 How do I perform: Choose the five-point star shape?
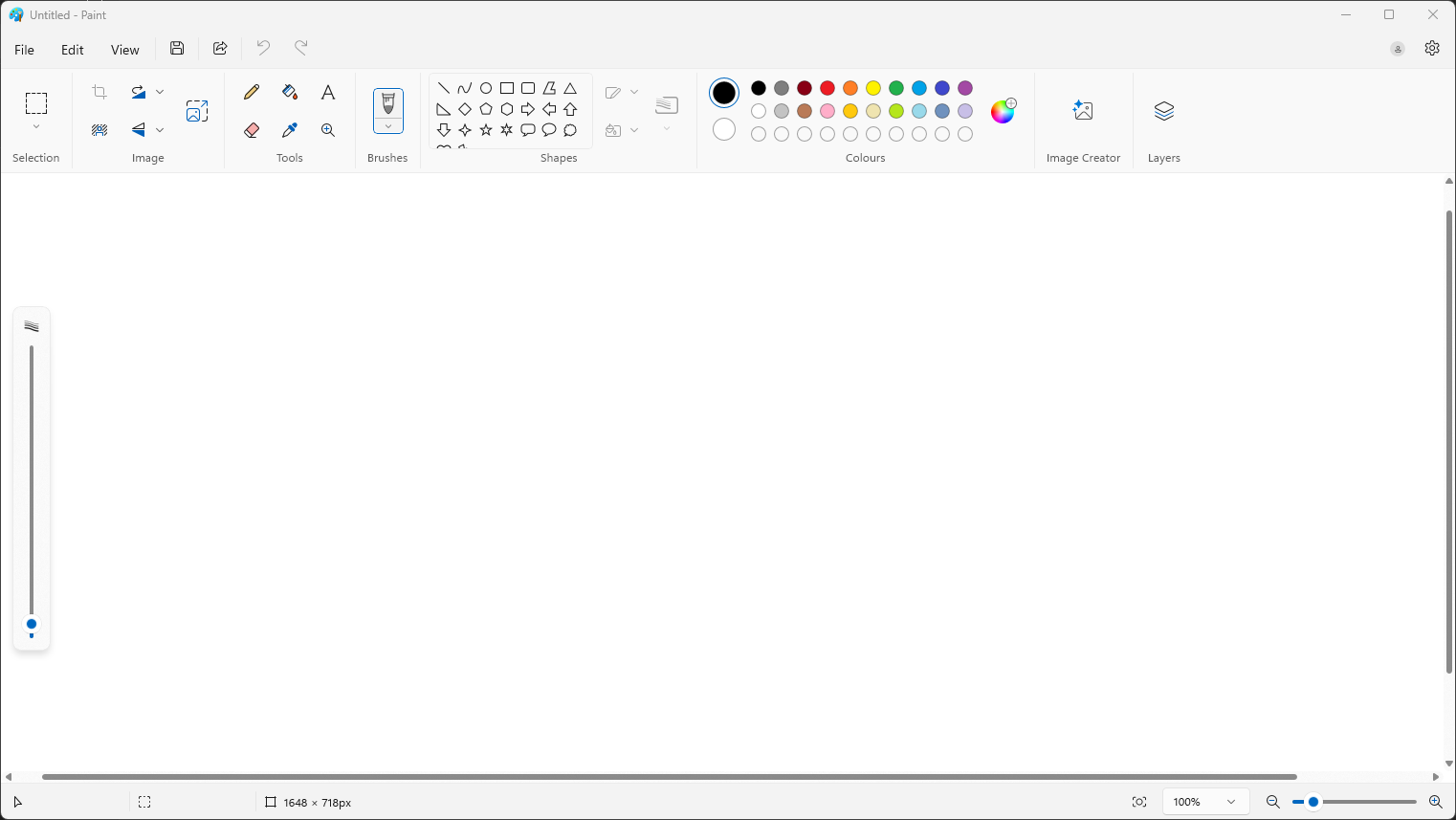tap(486, 130)
